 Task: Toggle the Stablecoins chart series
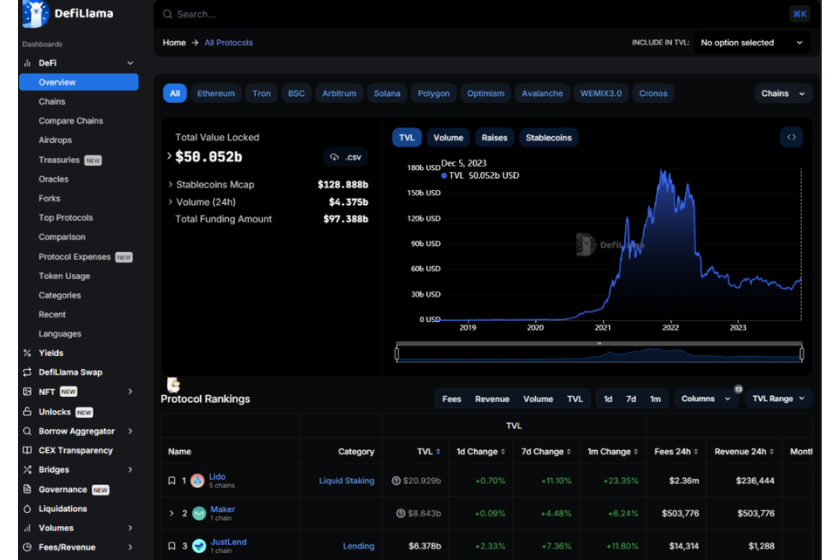tap(549, 138)
